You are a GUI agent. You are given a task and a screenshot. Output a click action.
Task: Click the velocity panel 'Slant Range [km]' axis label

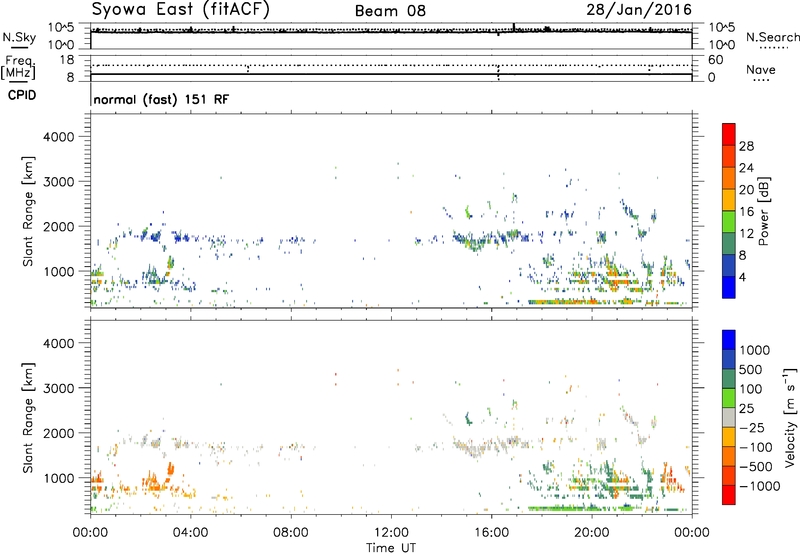coord(28,417)
